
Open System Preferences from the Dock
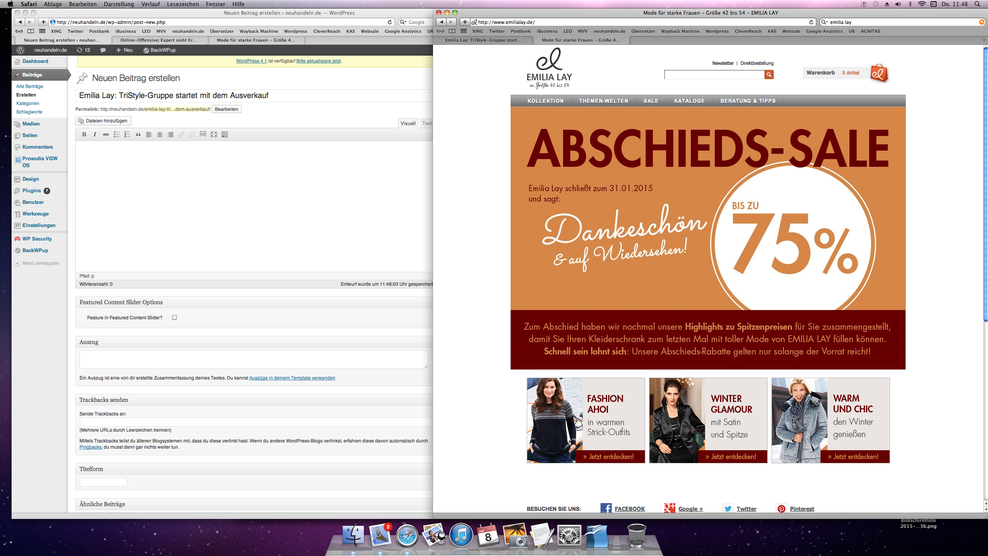[x=570, y=535]
